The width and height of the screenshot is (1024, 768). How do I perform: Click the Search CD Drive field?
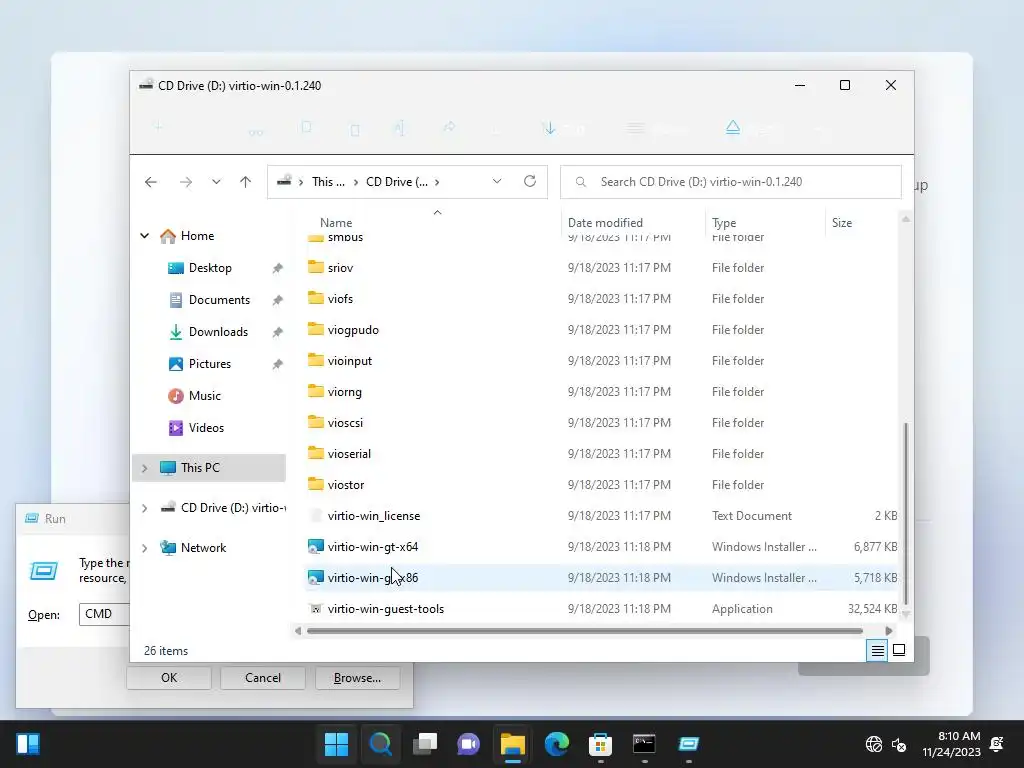click(731, 182)
